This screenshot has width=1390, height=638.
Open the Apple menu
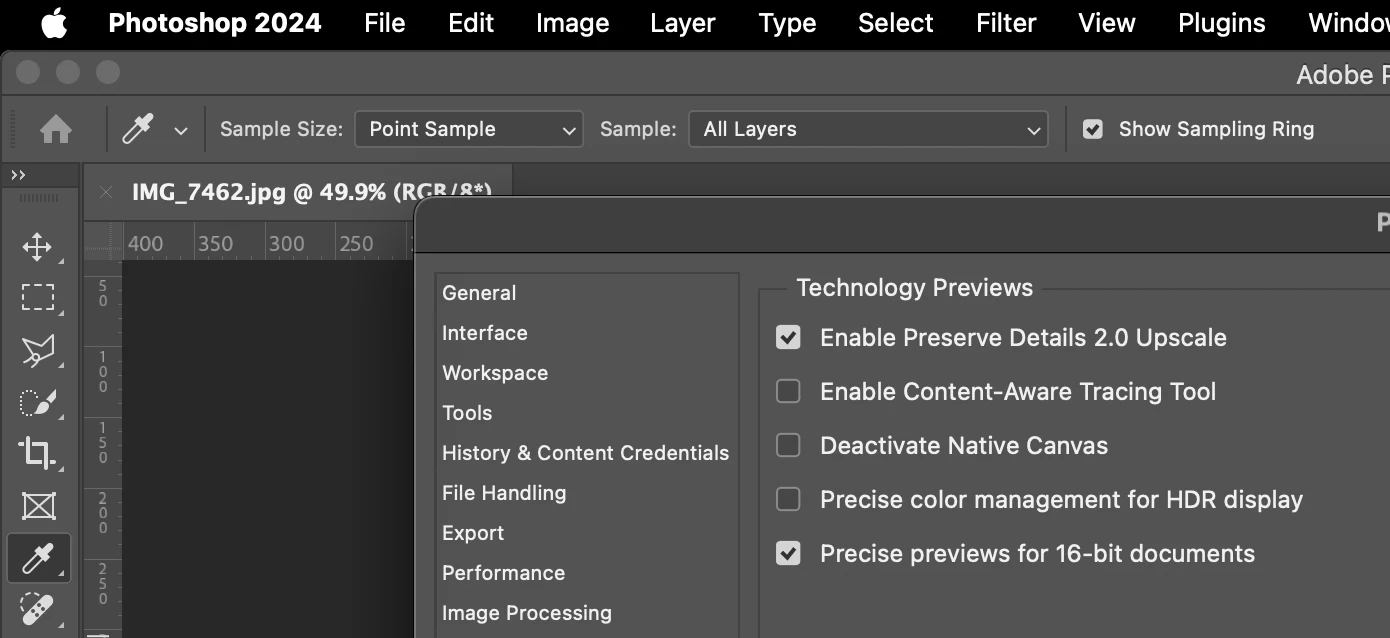(54, 23)
